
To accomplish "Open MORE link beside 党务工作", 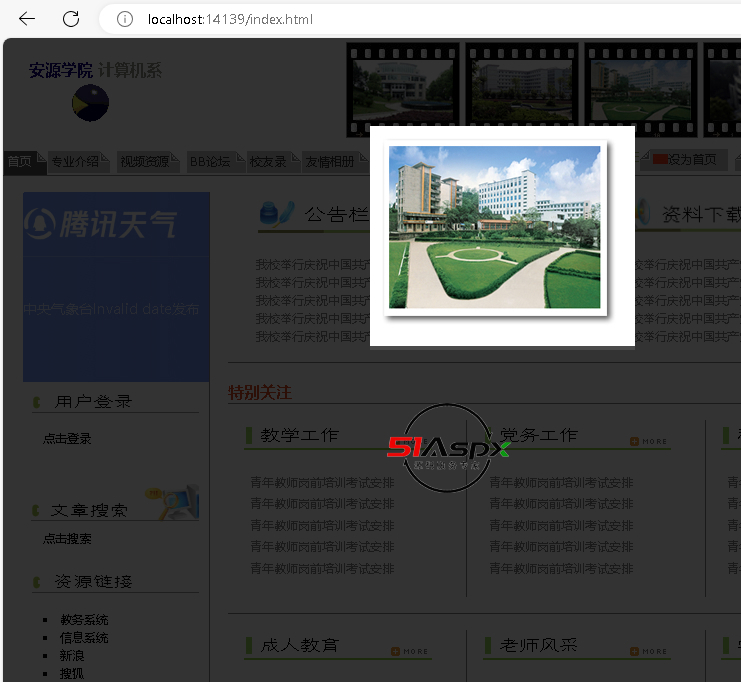I will pos(648,441).
